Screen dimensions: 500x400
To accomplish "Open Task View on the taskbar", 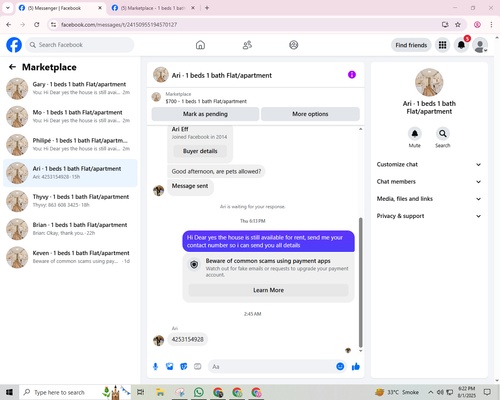I will (141, 392).
